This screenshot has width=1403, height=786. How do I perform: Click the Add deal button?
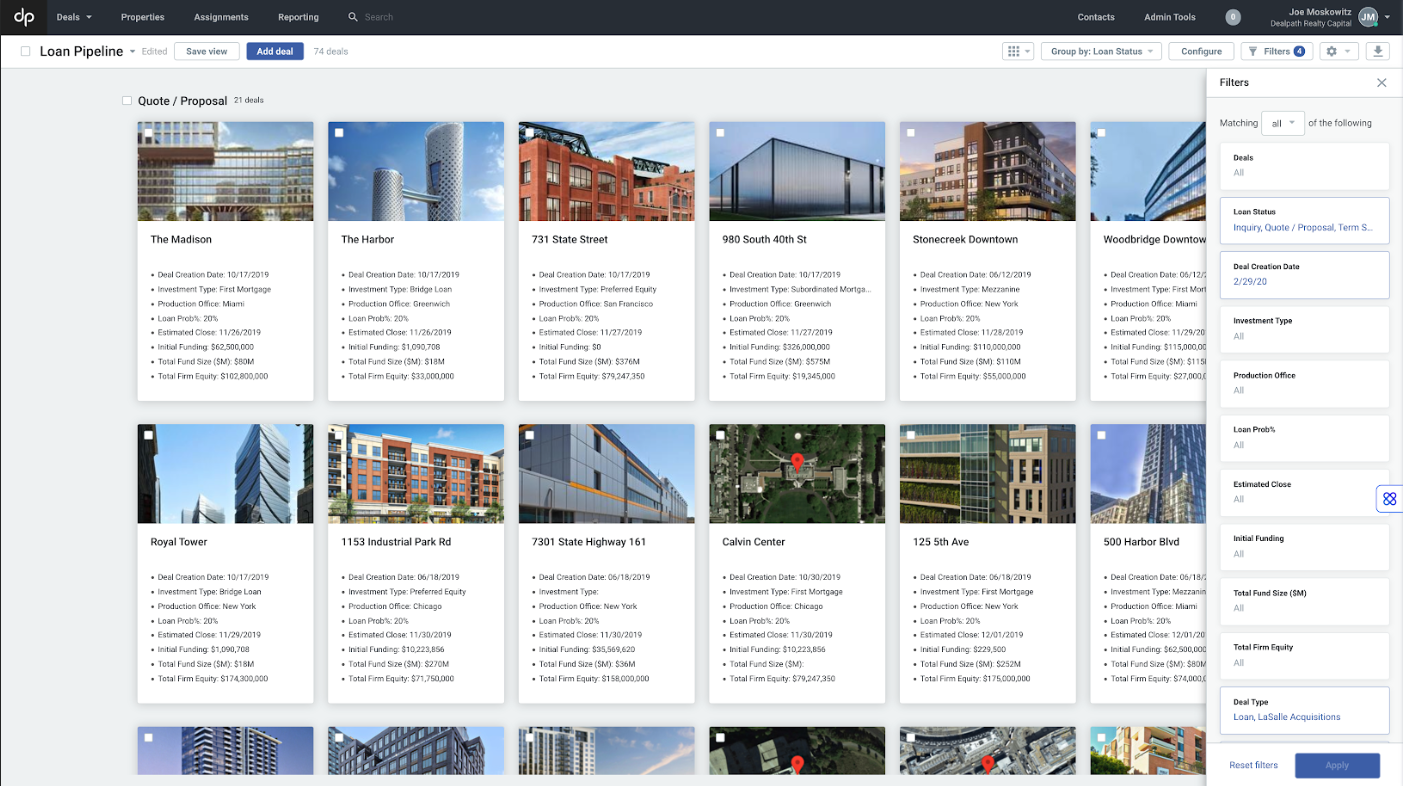point(274,51)
